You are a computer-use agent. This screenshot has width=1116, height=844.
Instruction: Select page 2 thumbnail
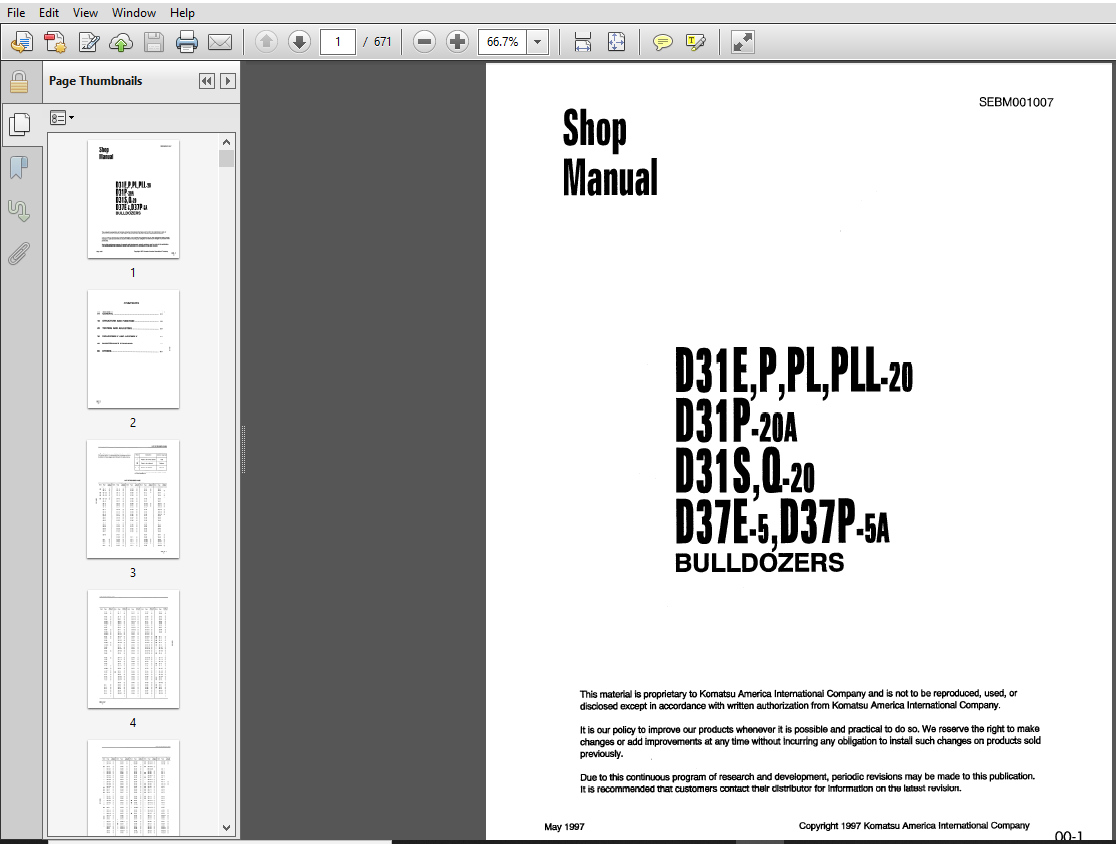point(133,349)
